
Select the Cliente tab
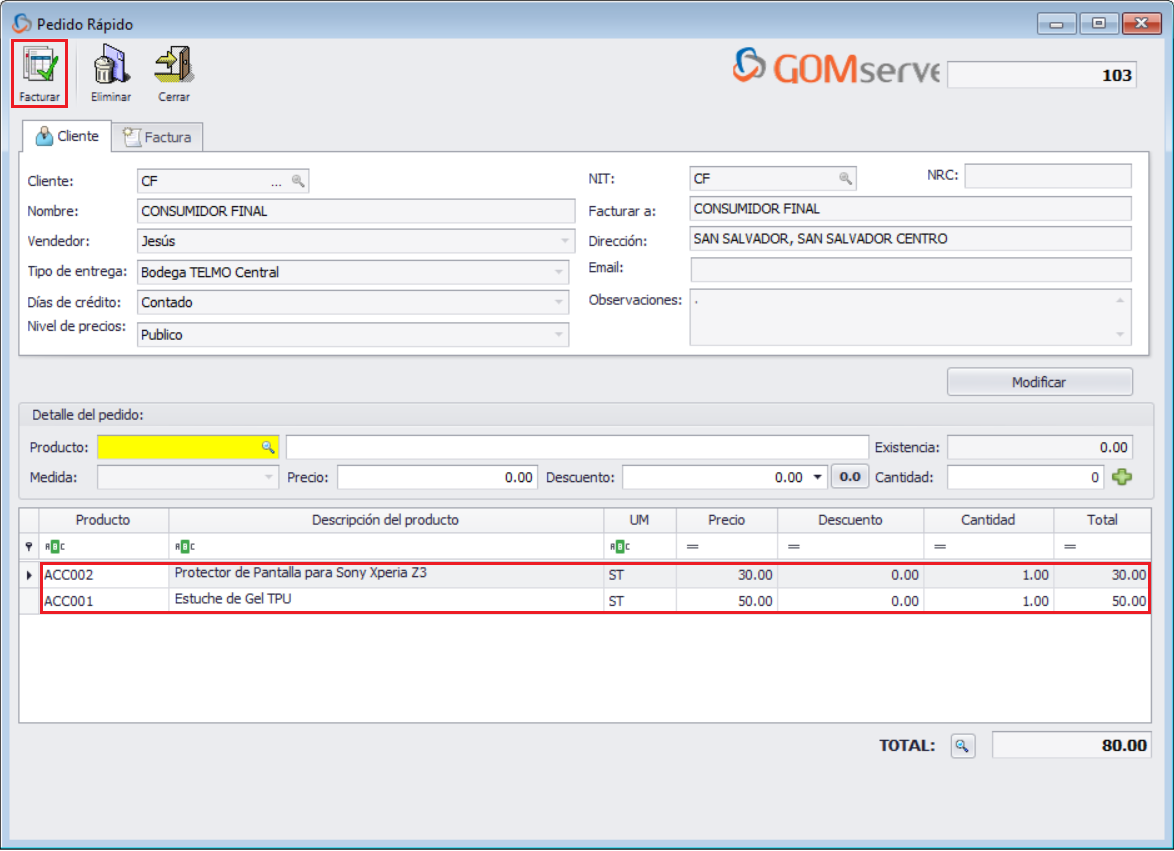66,136
